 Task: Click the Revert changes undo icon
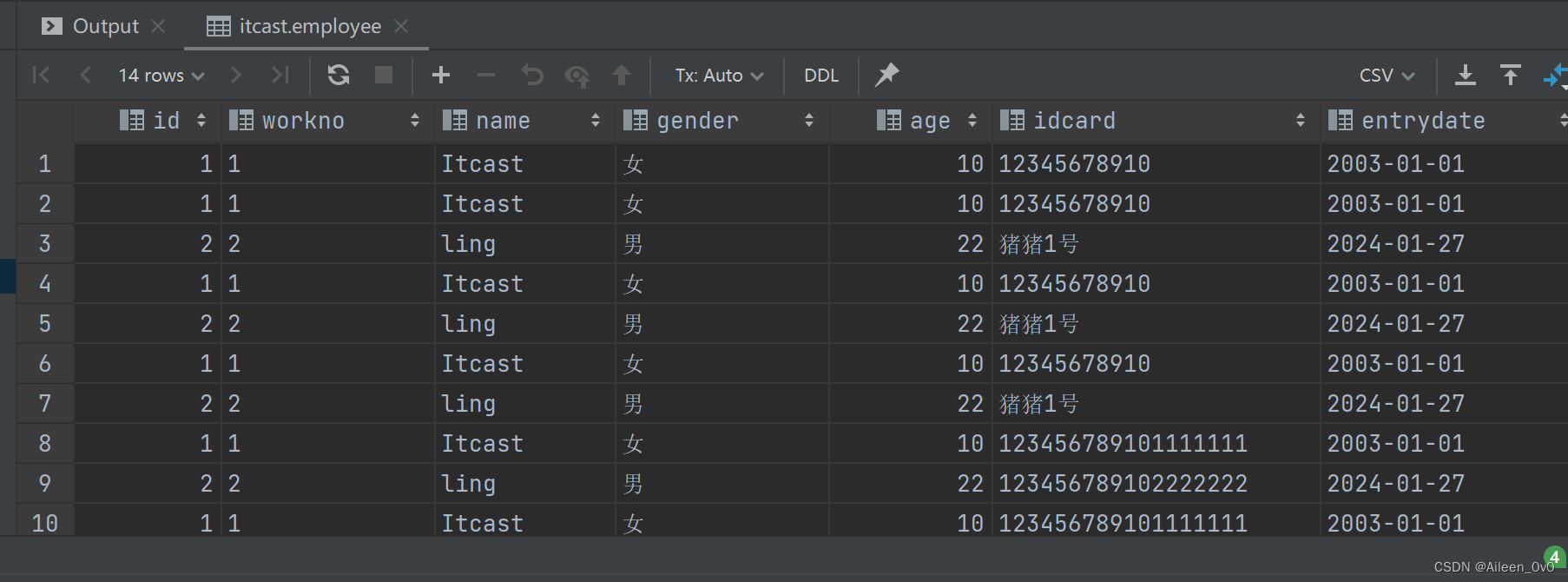(531, 76)
